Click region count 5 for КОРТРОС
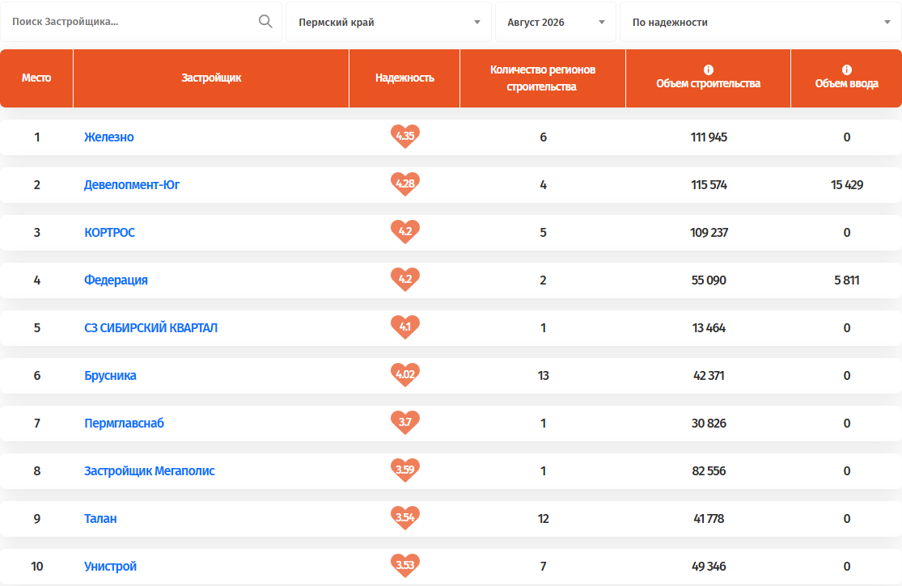Viewport: 902px width, 586px height. [543, 232]
